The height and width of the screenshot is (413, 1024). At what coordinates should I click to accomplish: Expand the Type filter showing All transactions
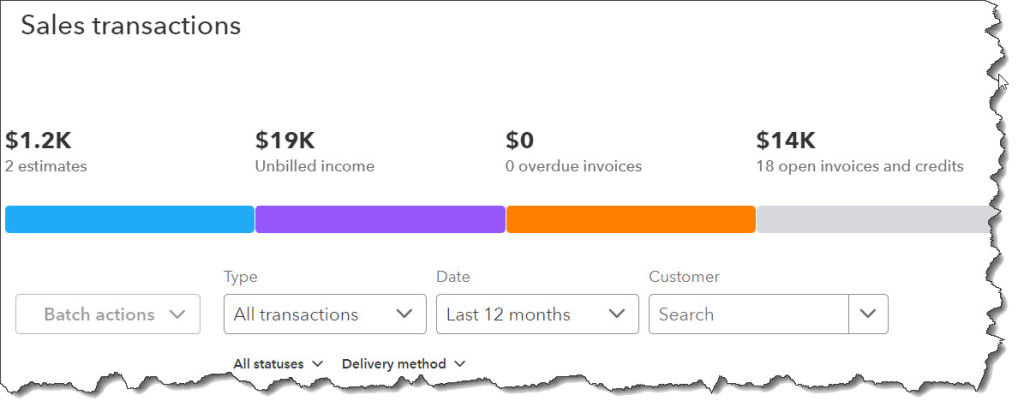coord(325,314)
